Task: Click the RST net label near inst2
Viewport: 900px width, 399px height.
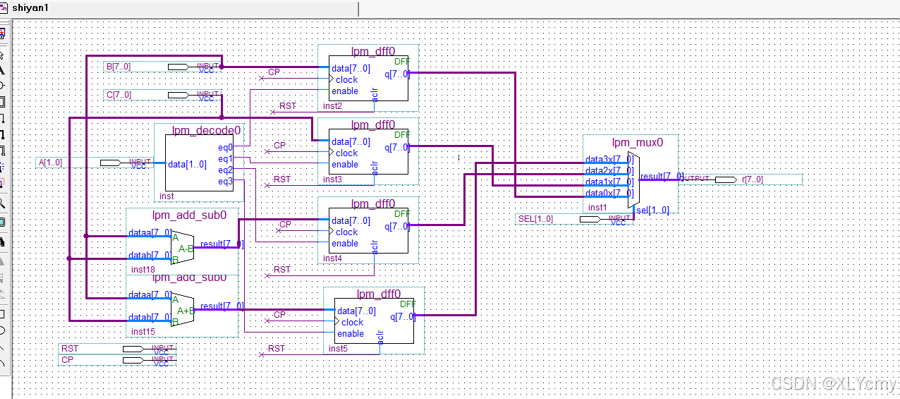Action: tap(287, 106)
